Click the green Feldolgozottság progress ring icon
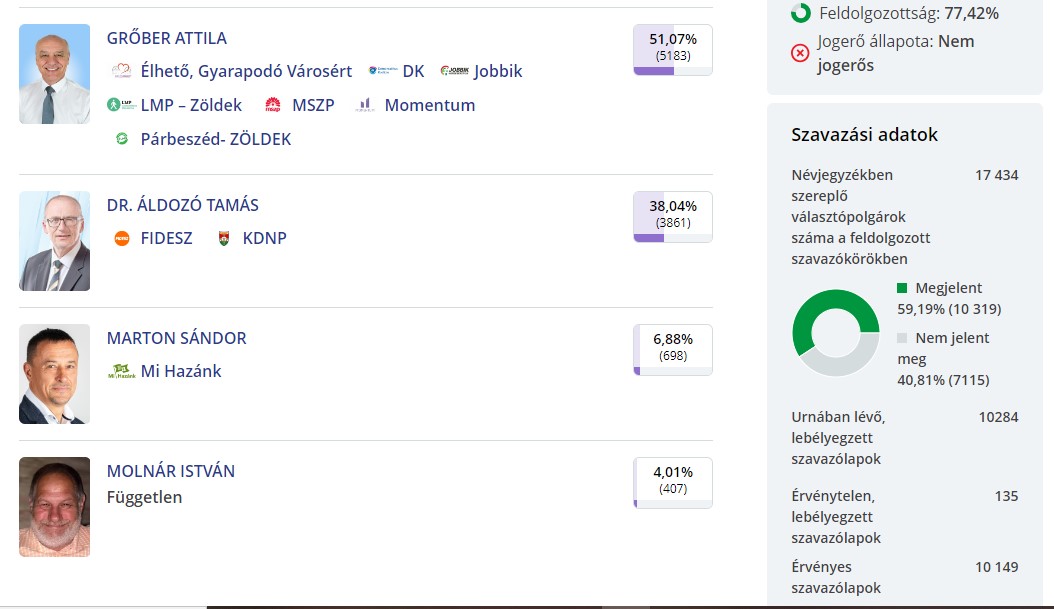 pos(800,13)
